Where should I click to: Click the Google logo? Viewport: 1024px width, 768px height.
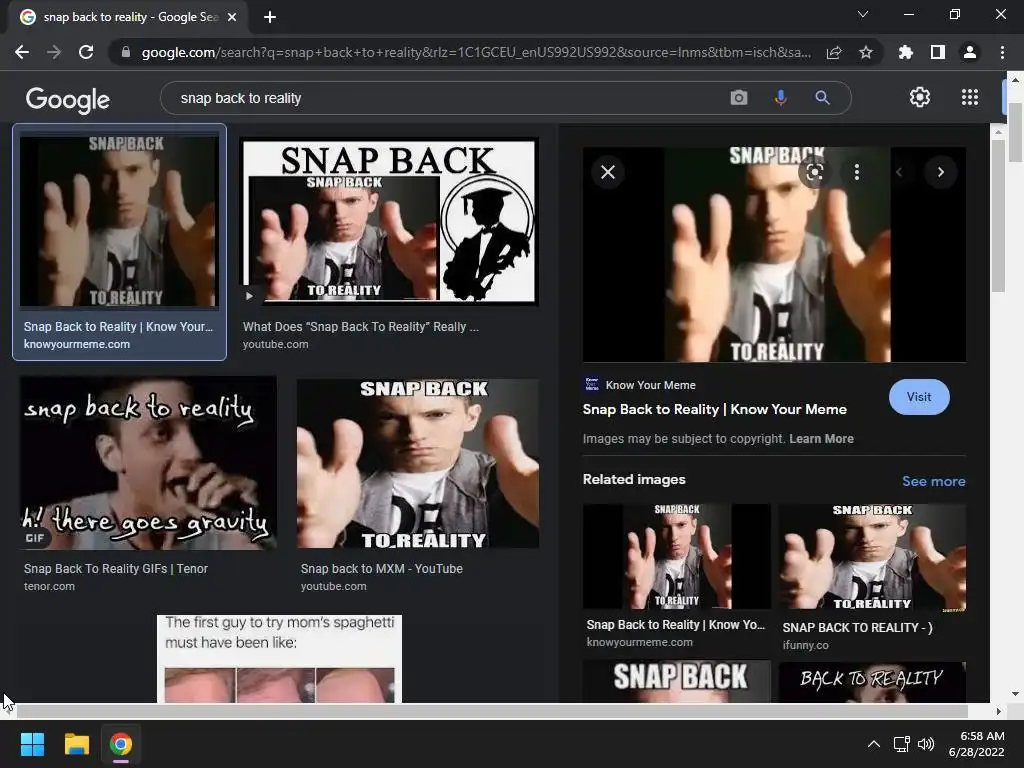click(x=68, y=99)
